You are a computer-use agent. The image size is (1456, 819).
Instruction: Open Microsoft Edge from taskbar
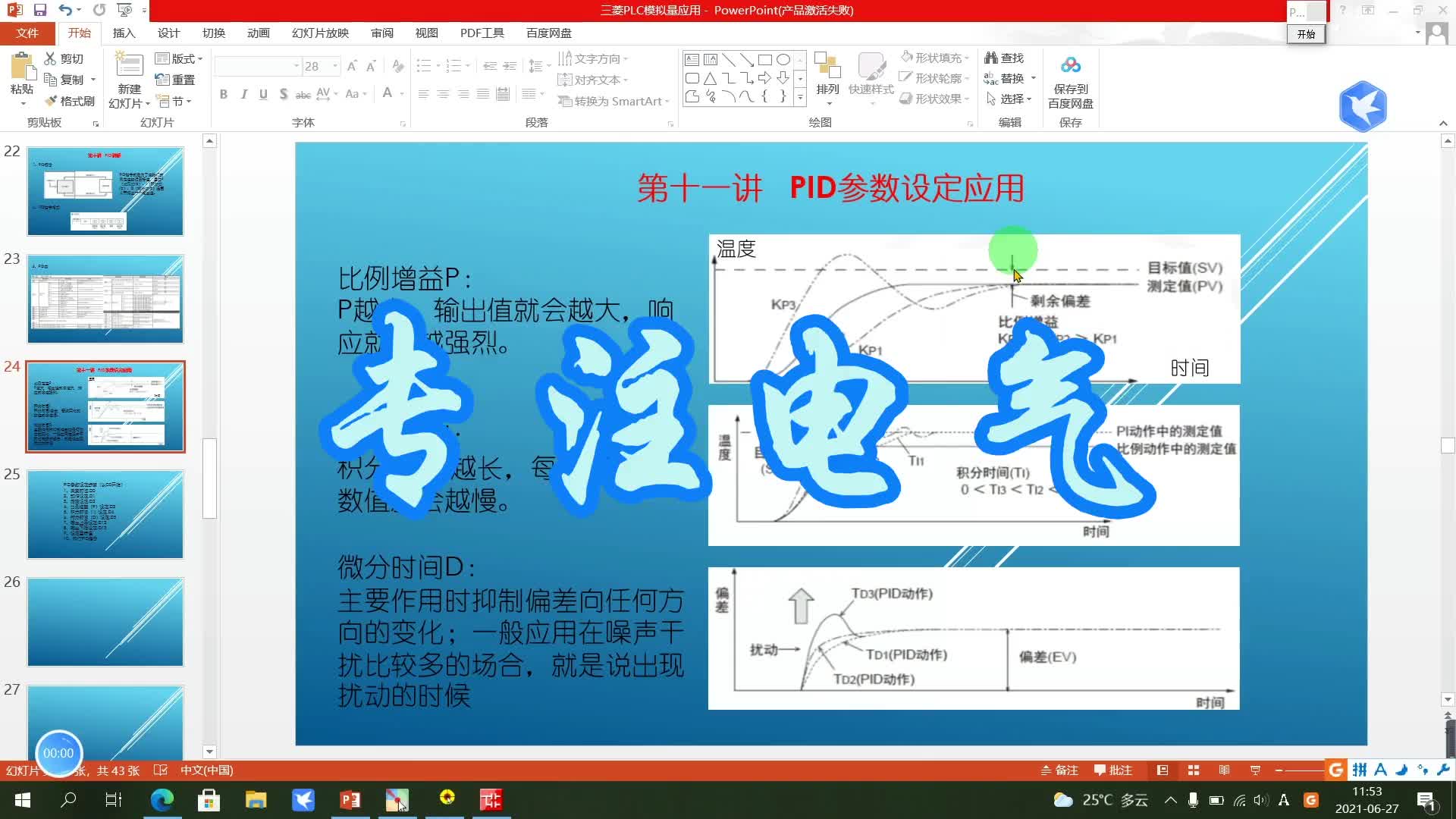(x=162, y=800)
